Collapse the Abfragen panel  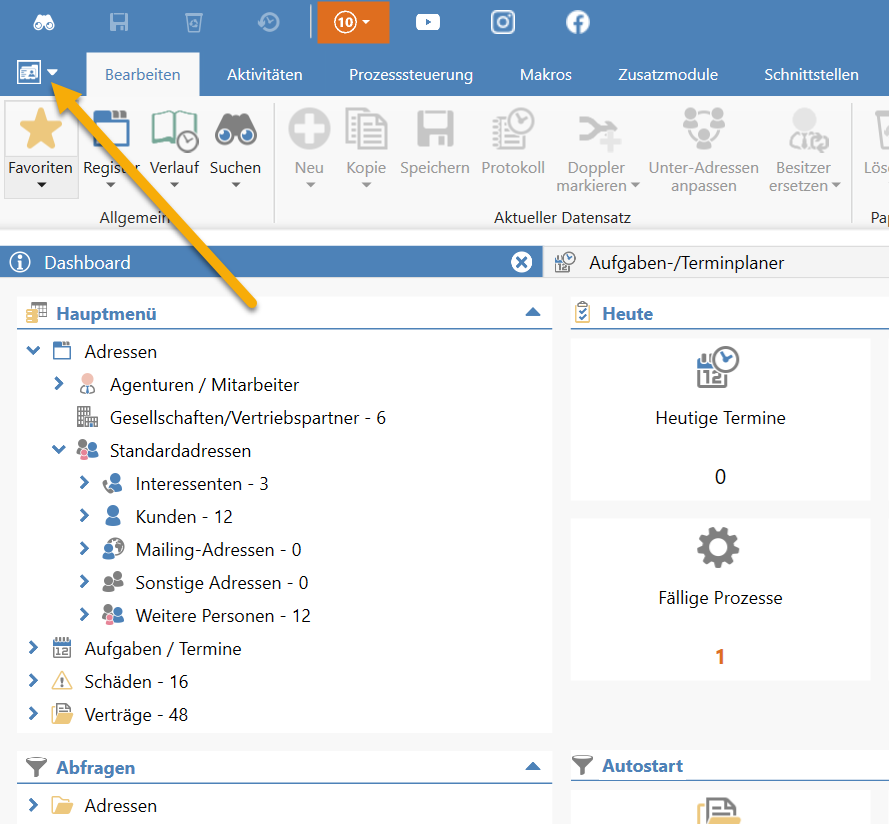tap(533, 767)
